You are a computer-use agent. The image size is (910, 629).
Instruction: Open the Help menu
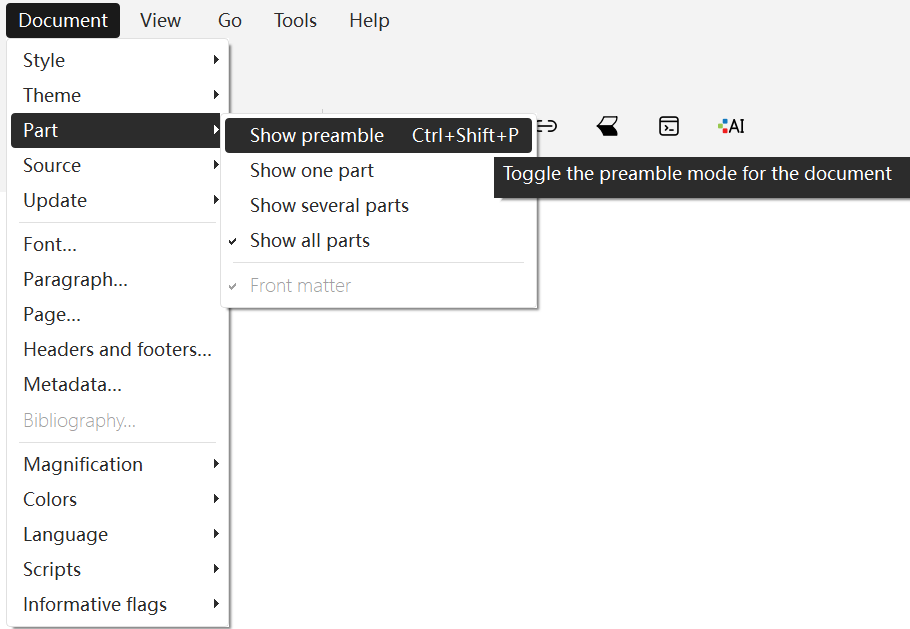click(369, 21)
